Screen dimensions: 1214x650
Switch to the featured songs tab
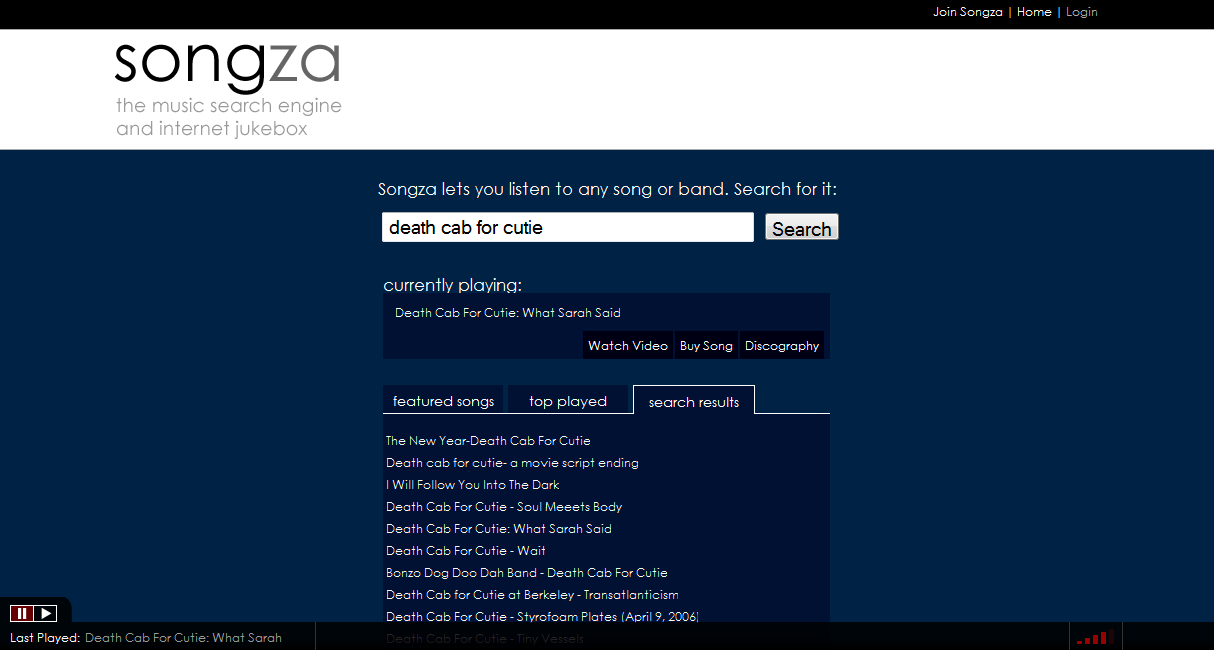pyautogui.click(x=443, y=400)
